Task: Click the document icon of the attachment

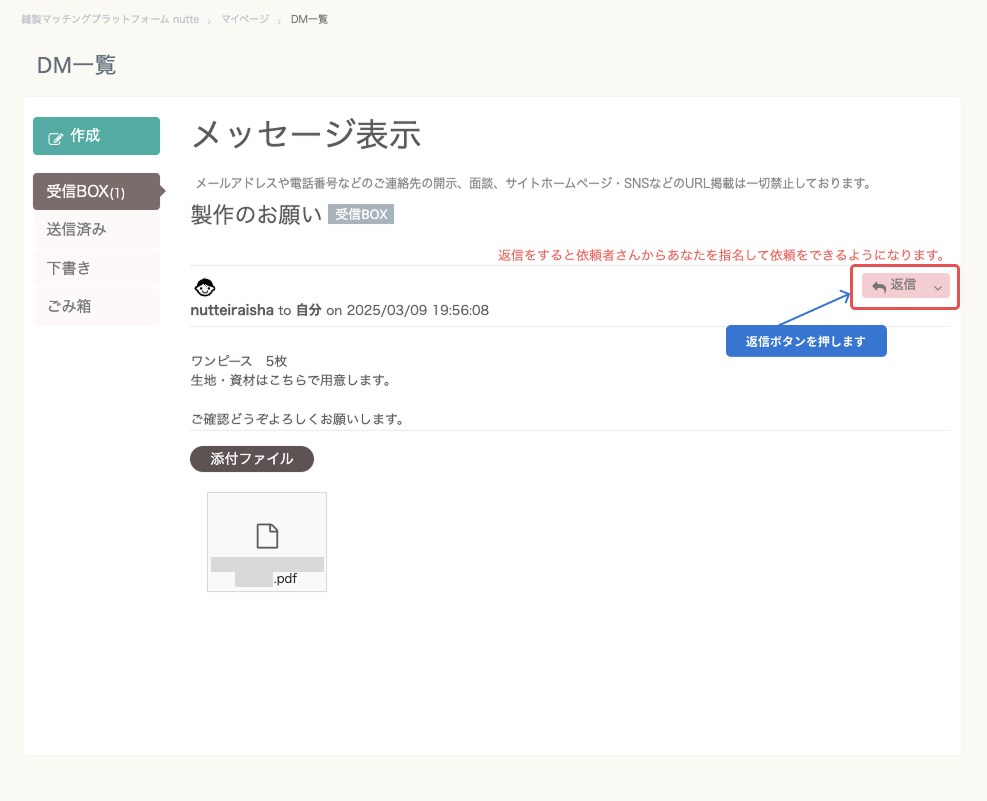Action: 268,536
